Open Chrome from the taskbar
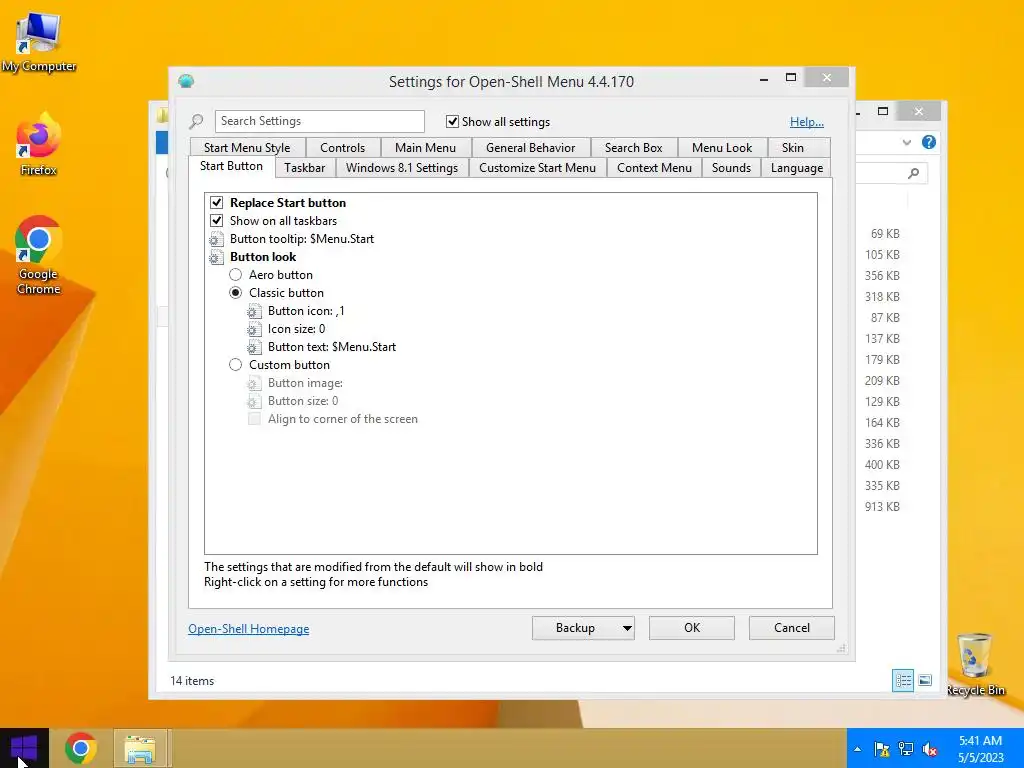This screenshot has height=768, width=1024. pos(81,748)
